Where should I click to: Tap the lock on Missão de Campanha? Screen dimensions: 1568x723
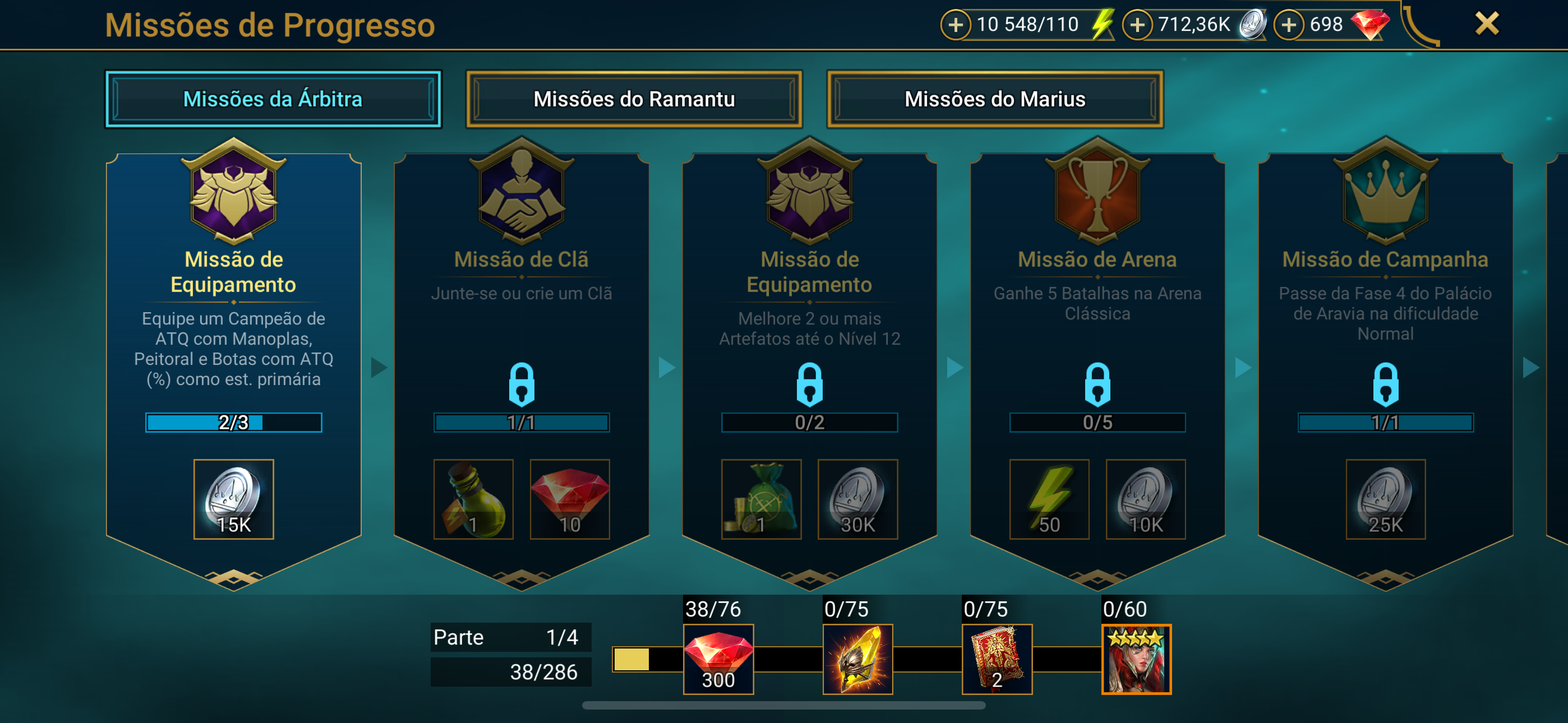coord(1385,384)
